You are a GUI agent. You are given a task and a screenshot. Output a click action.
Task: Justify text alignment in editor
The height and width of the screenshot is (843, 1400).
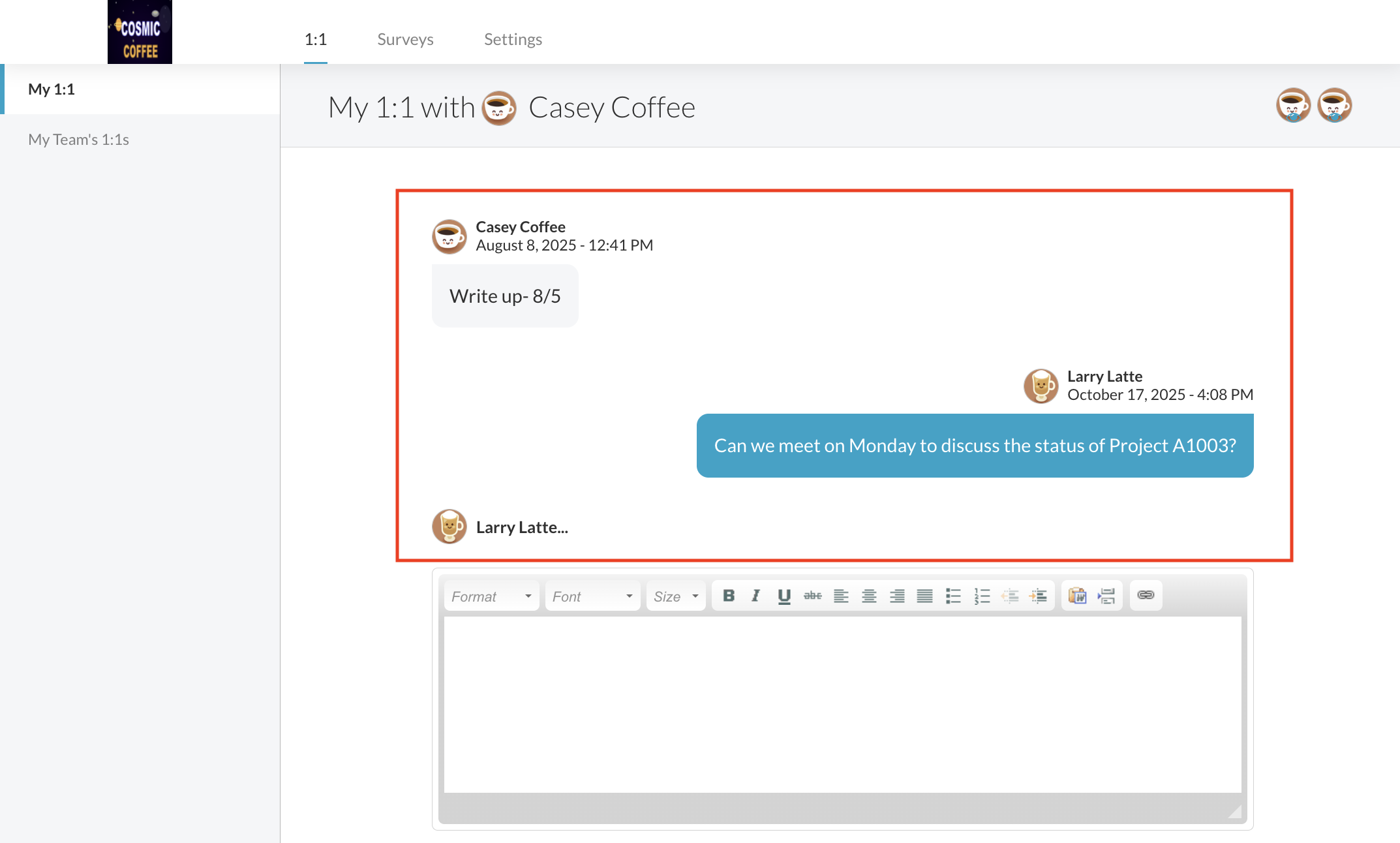(924, 596)
